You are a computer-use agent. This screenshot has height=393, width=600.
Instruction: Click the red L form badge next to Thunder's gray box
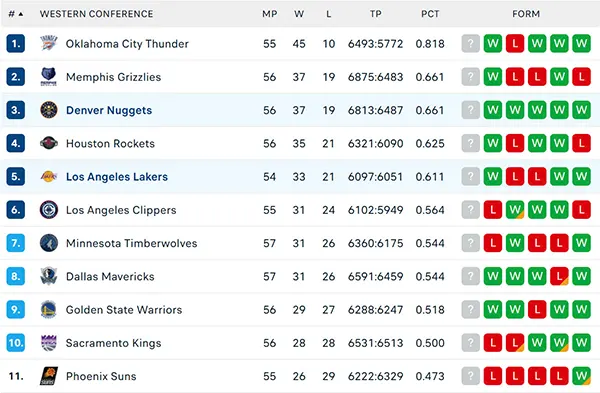(515, 44)
